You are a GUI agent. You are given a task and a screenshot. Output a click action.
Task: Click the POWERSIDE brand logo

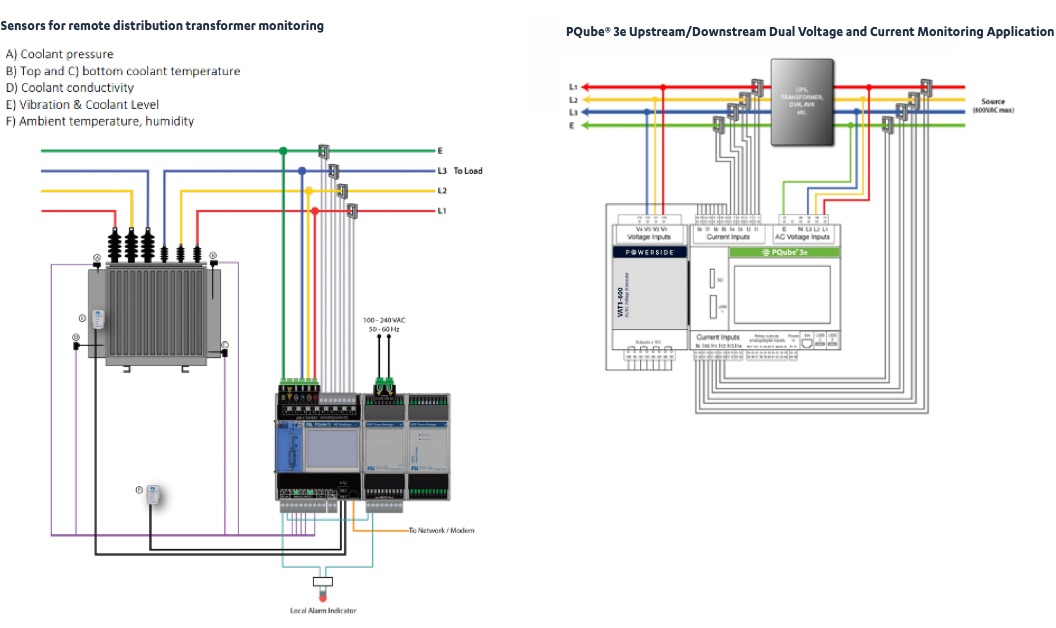tap(650, 252)
